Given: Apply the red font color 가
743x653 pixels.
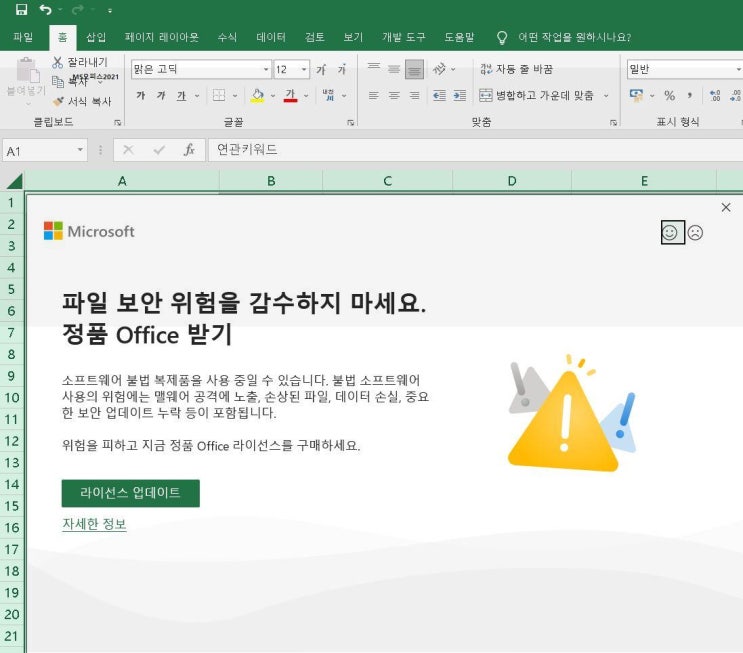Looking at the screenshot, I should pyautogui.click(x=290, y=95).
